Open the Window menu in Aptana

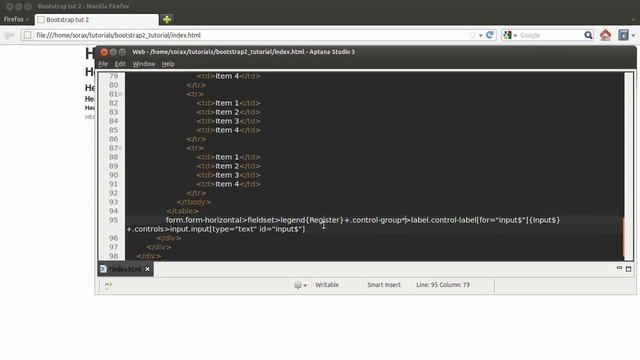point(144,64)
